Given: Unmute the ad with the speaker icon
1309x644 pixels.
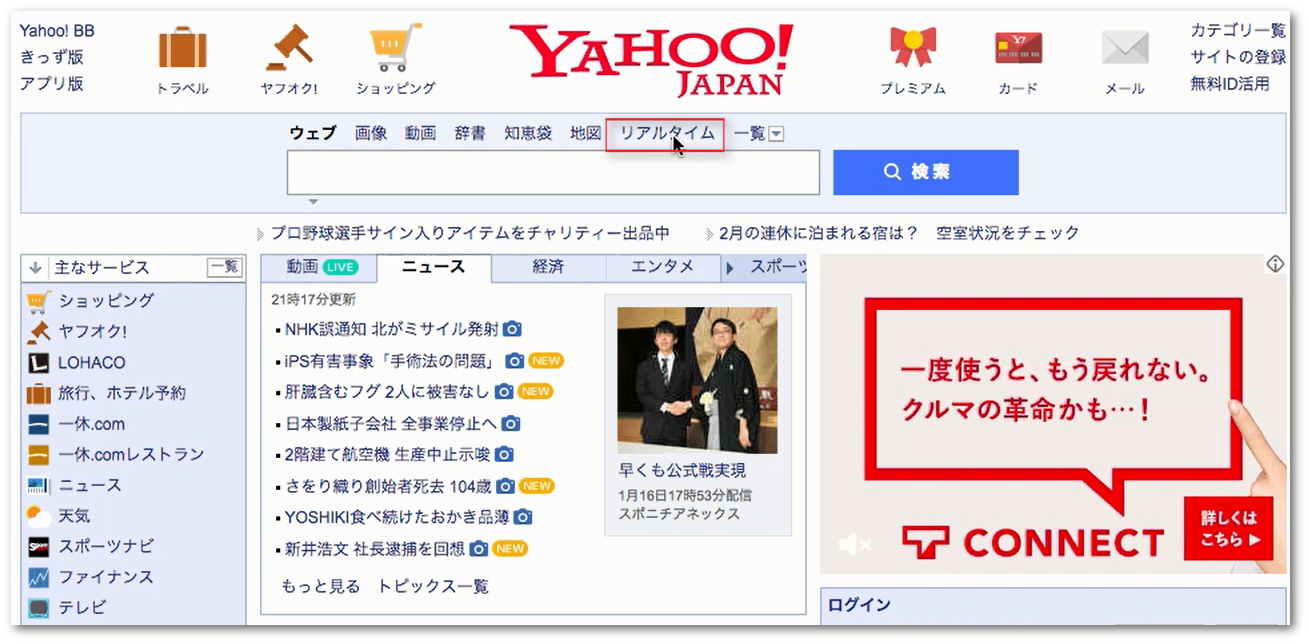Looking at the screenshot, I should (x=855, y=545).
